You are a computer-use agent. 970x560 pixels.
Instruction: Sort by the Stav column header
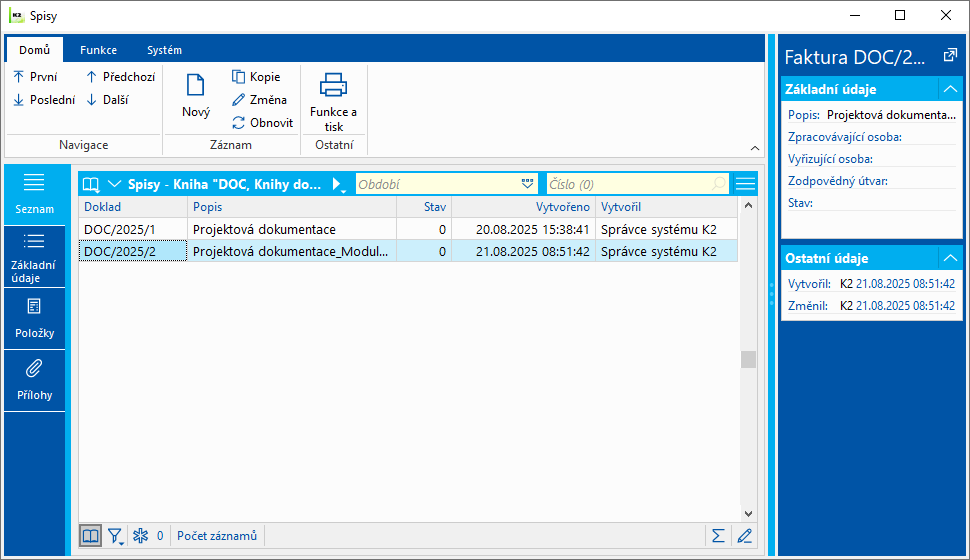coord(424,207)
